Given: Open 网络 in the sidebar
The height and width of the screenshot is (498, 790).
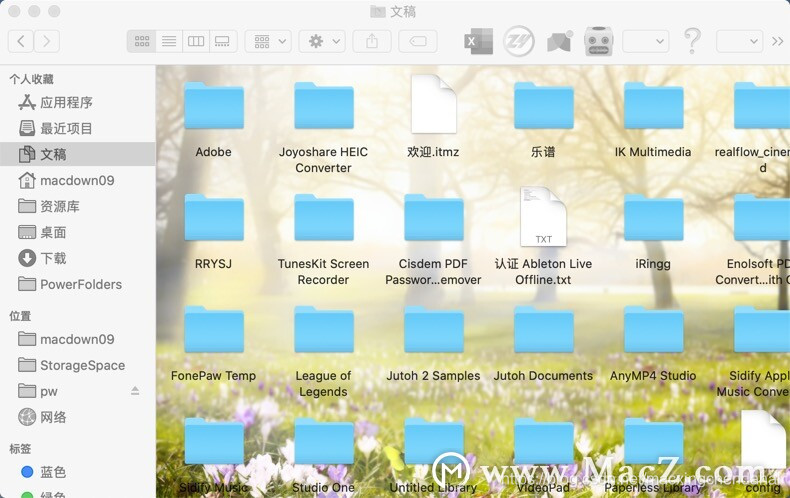Looking at the screenshot, I should point(78,417).
